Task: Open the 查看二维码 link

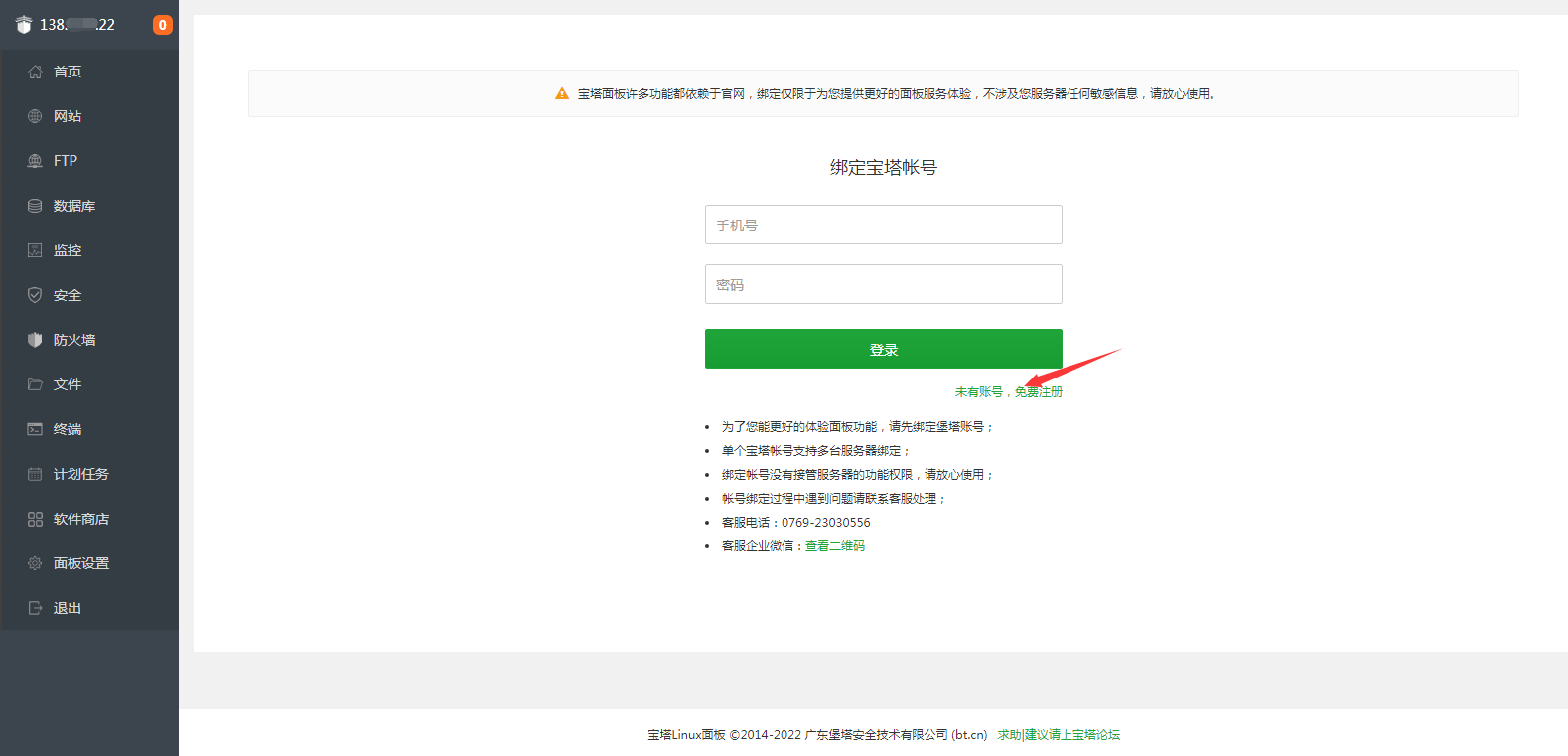Action: (x=835, y=546)
